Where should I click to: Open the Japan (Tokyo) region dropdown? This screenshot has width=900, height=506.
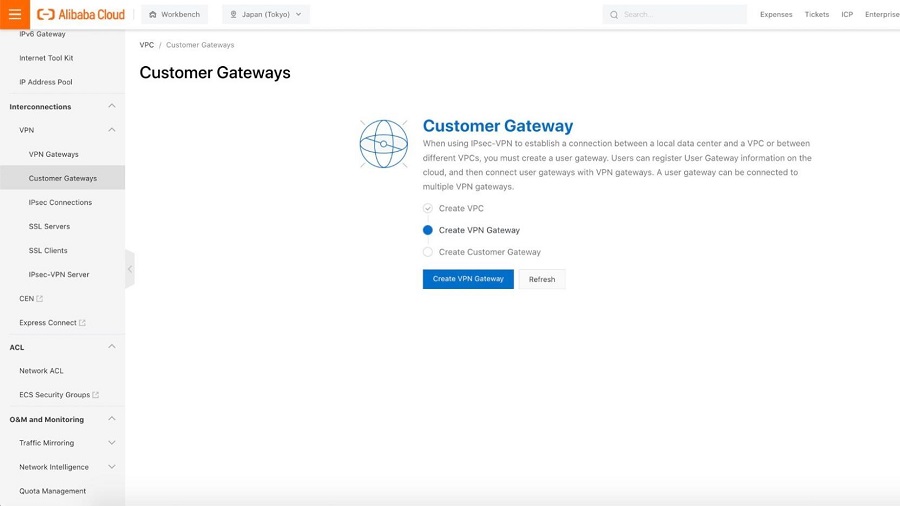pos(266,14)
